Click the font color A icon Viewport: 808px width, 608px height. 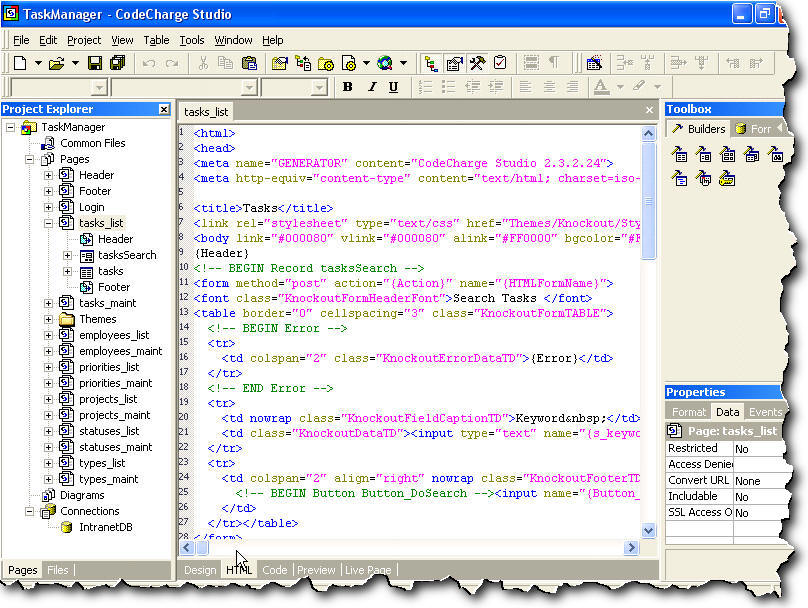click(x=601, y=87)
